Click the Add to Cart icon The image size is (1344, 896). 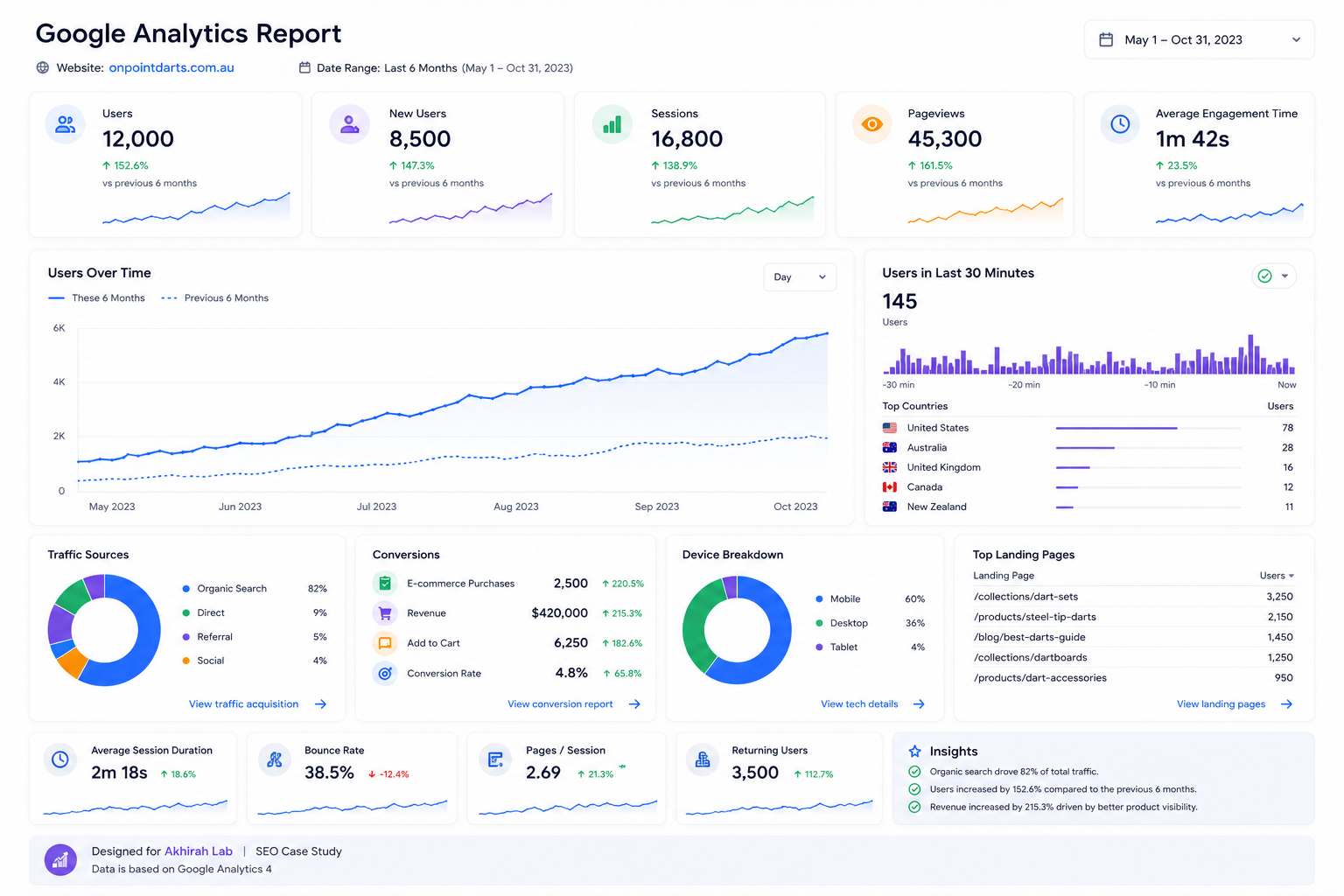pos(385,643)
